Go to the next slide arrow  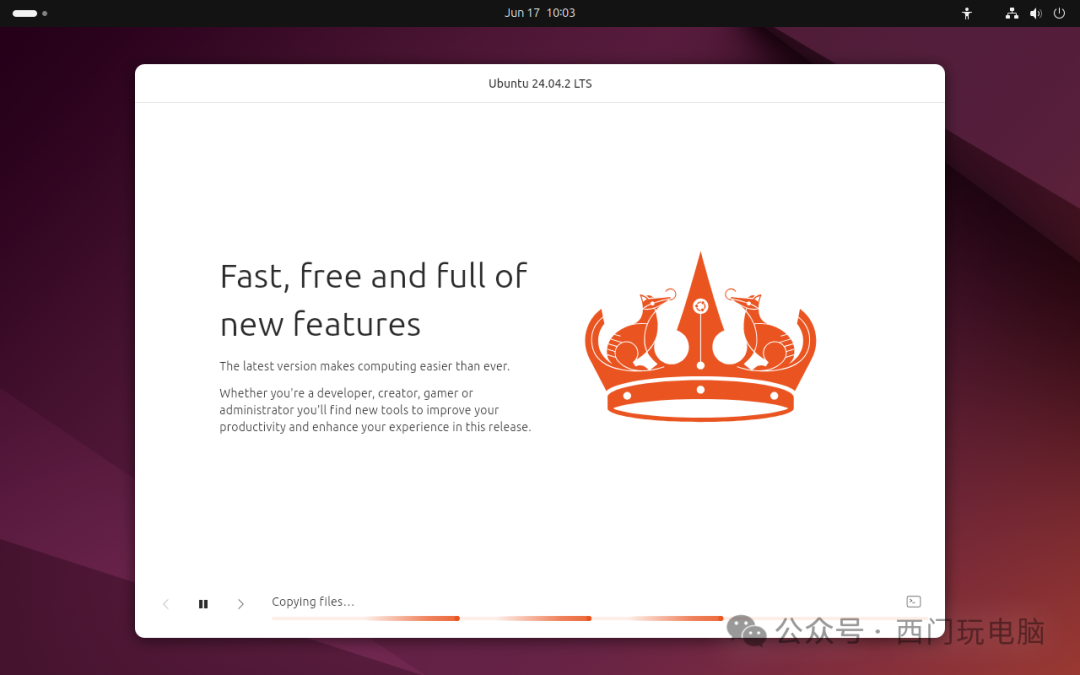240,604
